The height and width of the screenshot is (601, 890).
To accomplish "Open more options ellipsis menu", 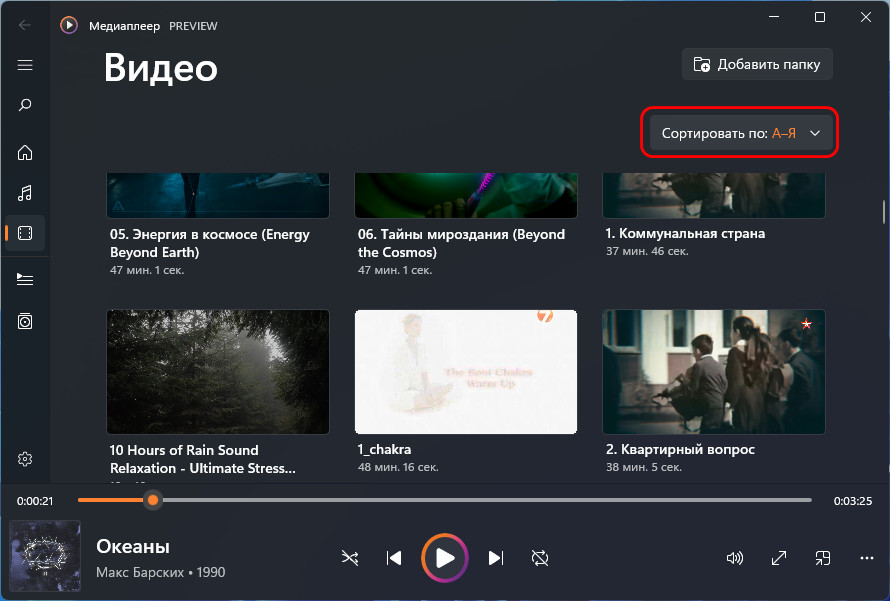I will coord(867,558).
